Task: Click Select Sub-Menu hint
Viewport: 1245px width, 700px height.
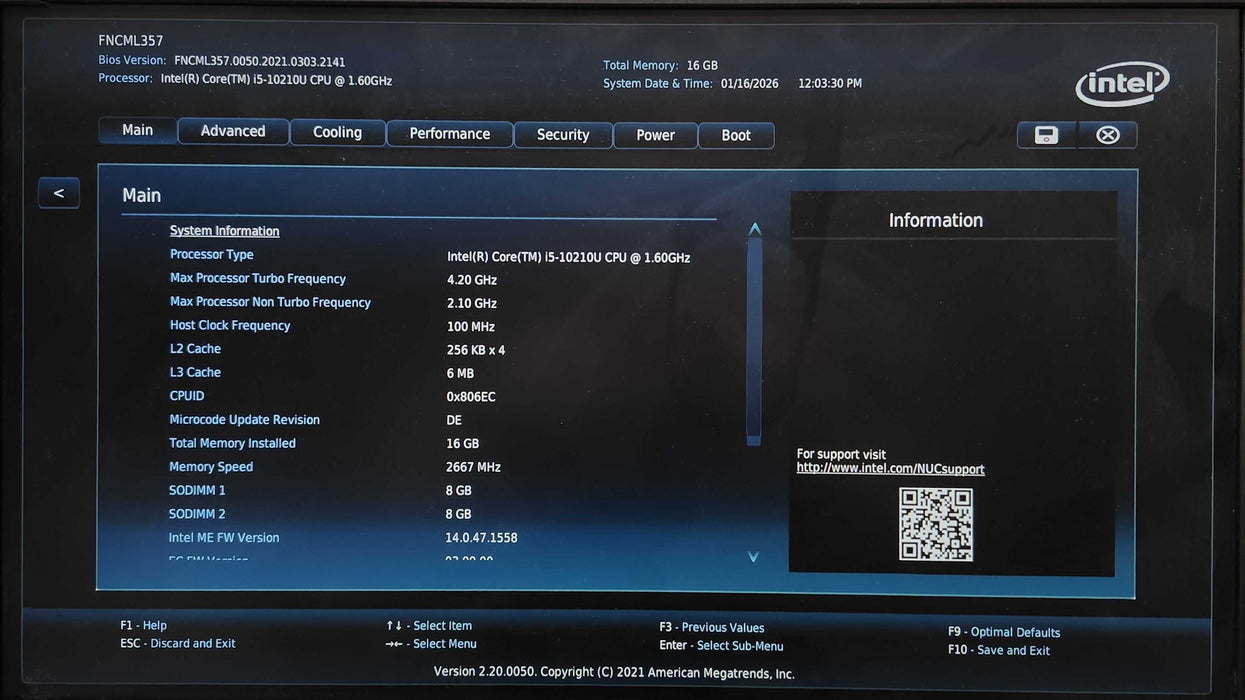Action: [721, 646]
